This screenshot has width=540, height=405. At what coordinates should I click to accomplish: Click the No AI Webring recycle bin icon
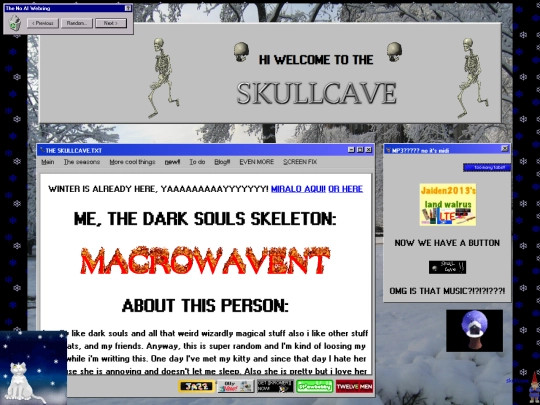click(14, 23)
